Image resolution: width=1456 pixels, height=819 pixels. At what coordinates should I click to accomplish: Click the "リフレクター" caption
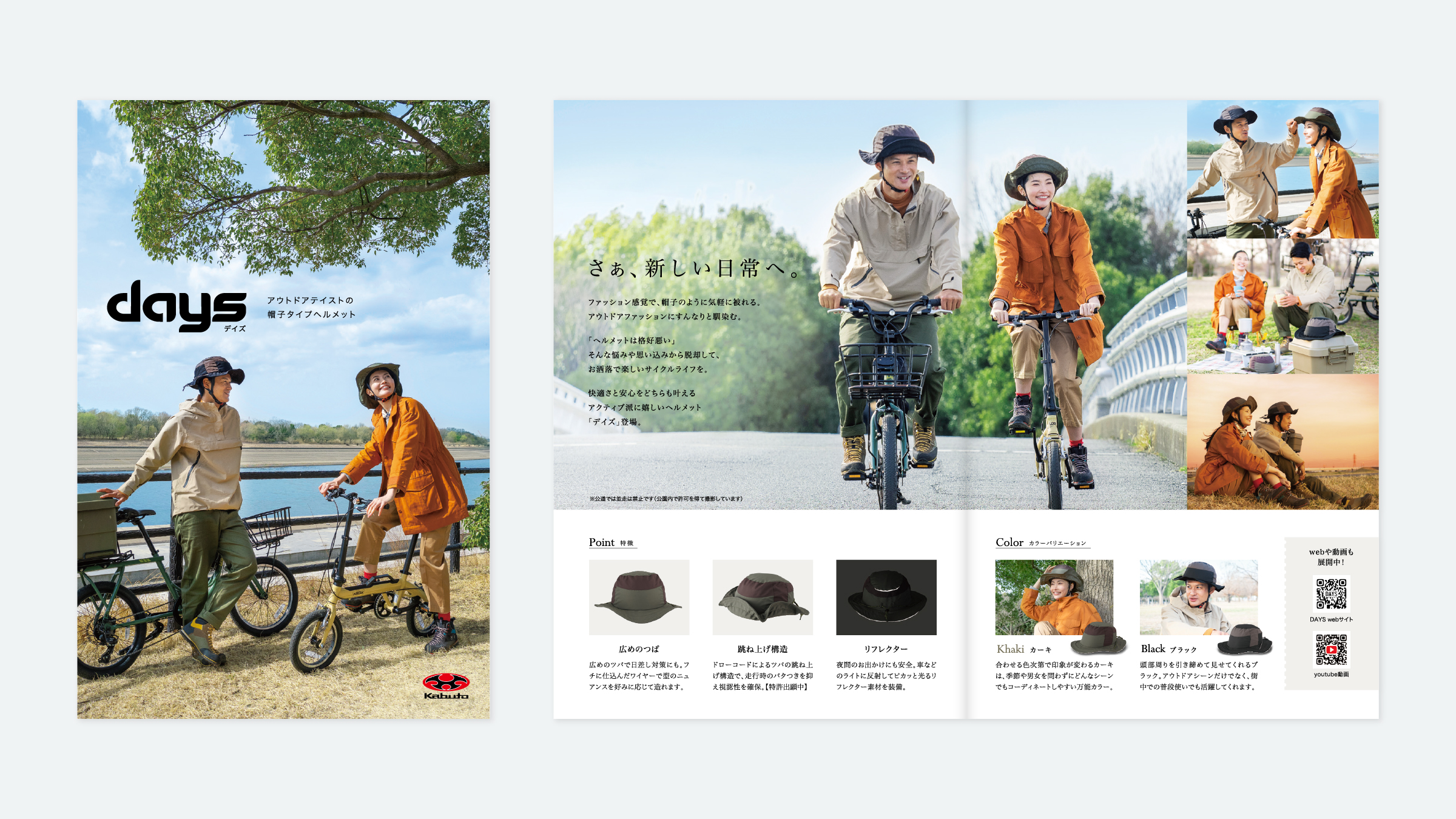click(886, 649)
